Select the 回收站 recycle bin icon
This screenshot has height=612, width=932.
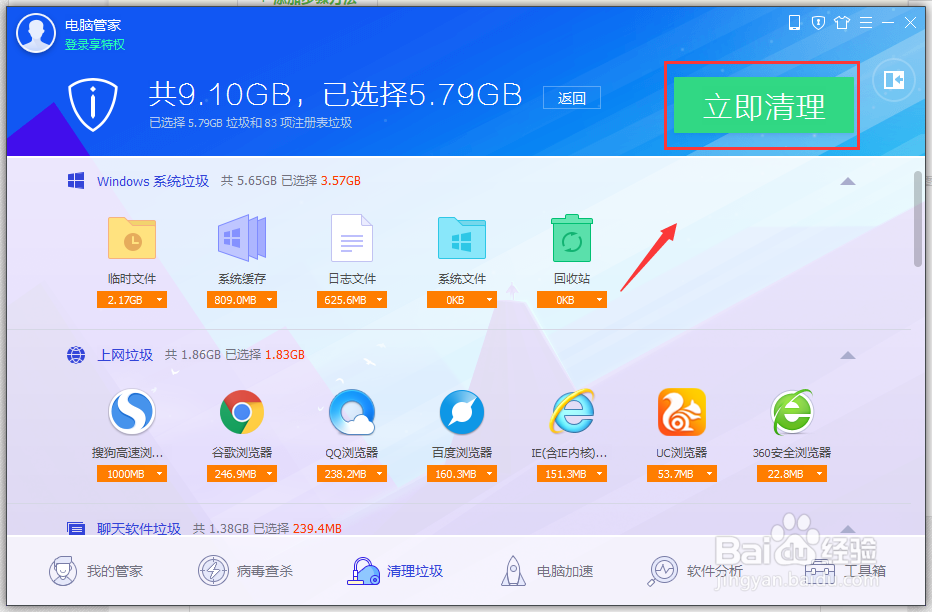click(x=572, y=238)
